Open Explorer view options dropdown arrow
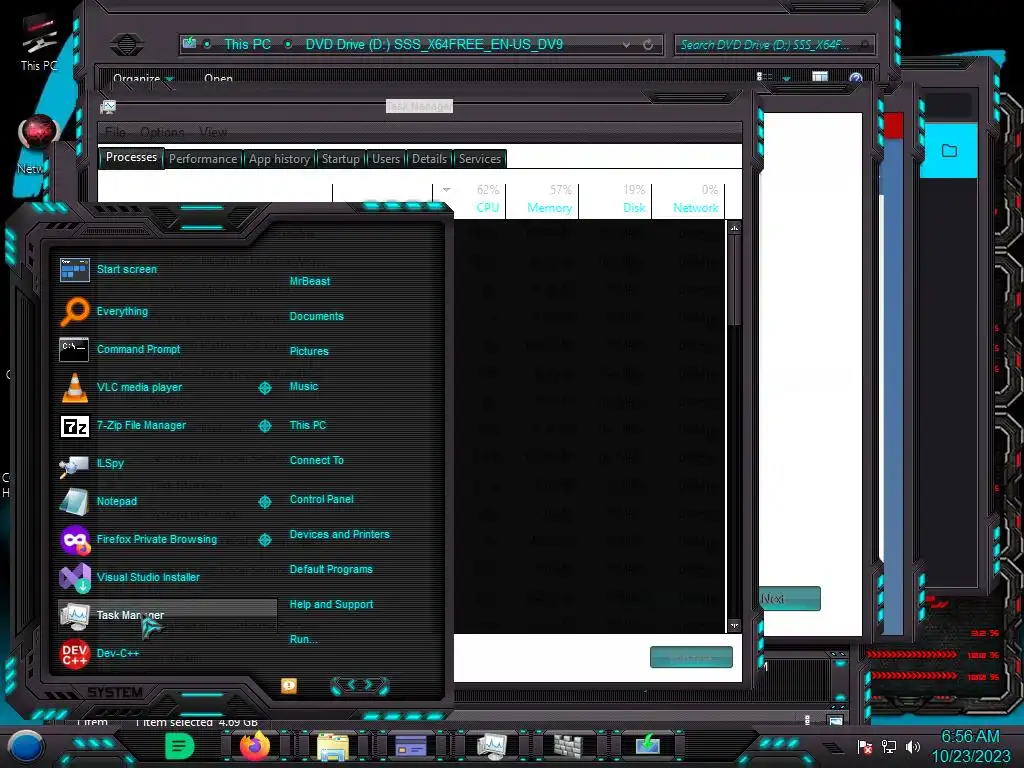This screenshot has width=1024, height=768. [x=786, y=78]
